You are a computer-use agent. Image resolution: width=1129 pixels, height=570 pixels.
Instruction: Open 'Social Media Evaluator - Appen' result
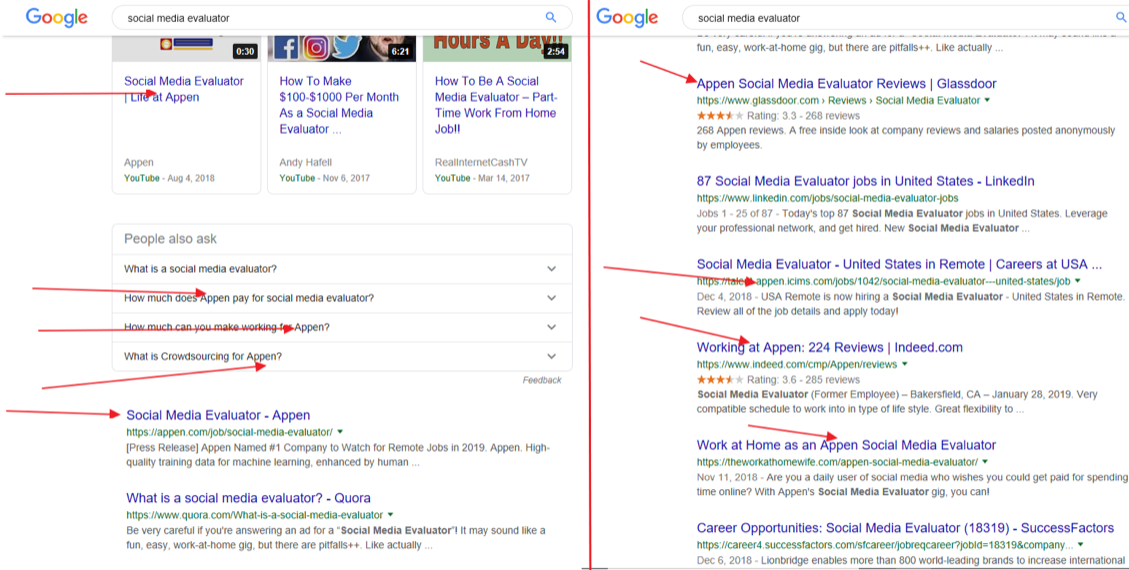[x=218, y=415]
